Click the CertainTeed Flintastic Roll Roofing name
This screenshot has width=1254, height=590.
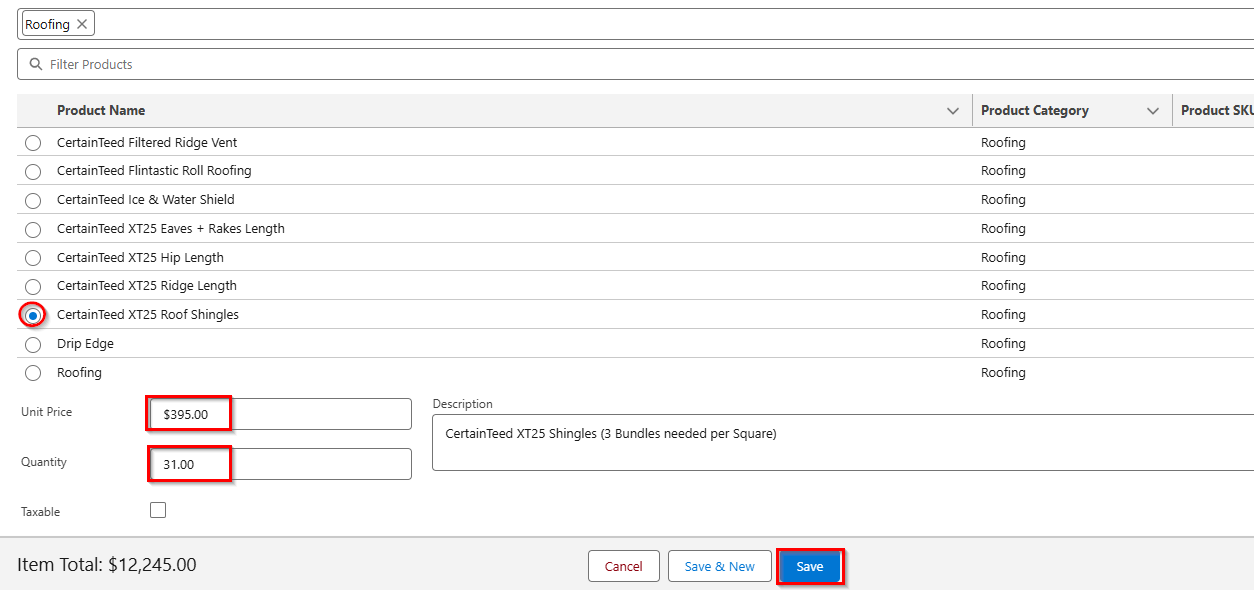[154, 170]
